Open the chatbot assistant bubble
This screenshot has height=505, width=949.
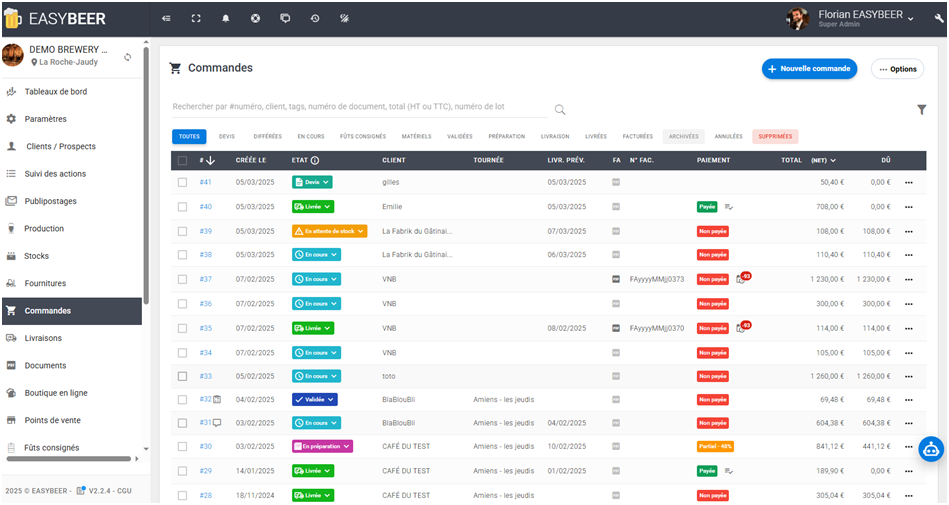coord(931,449)
